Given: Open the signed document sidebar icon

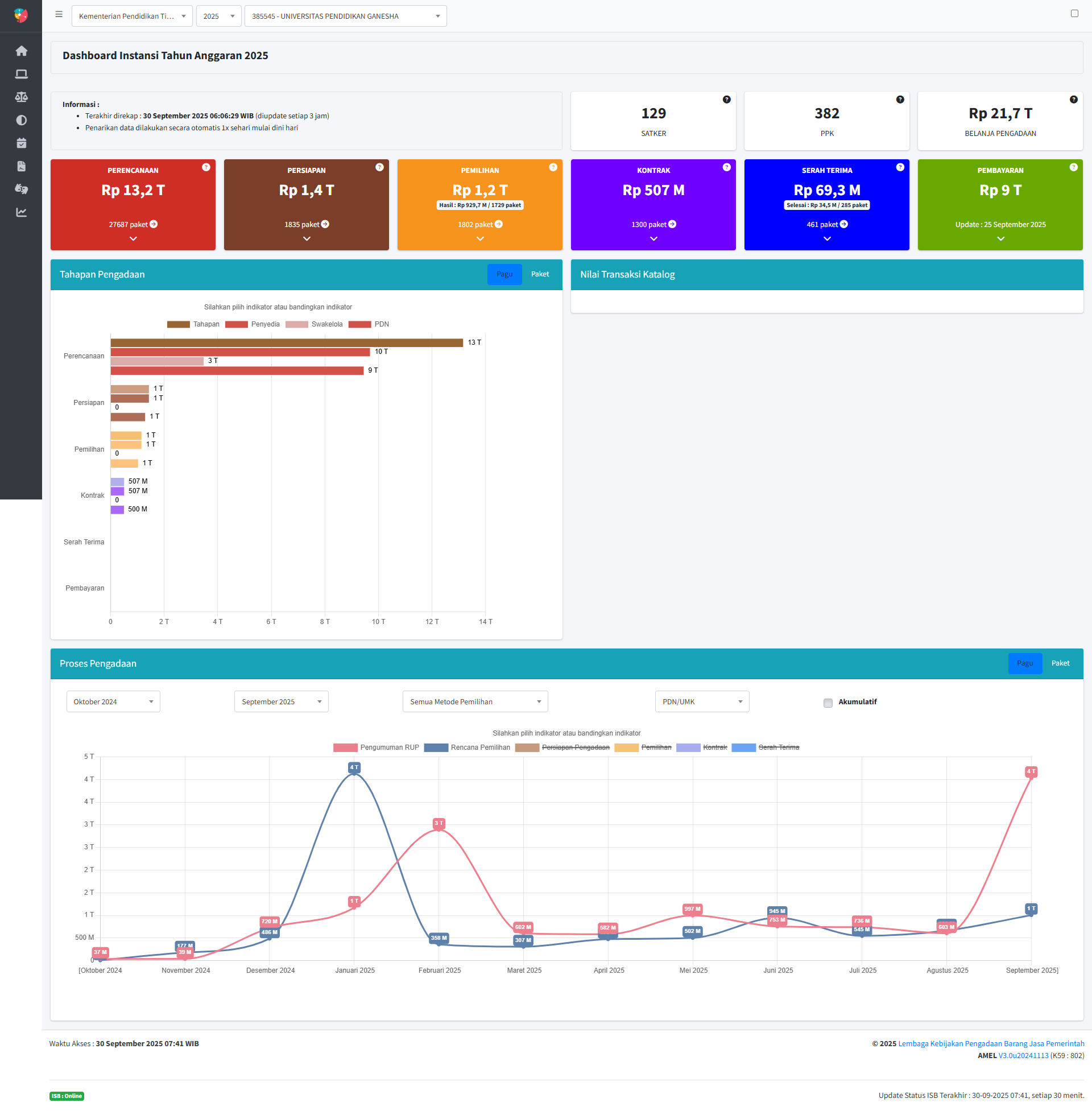Looking at the screenshot, I should (x=21, y=166).
